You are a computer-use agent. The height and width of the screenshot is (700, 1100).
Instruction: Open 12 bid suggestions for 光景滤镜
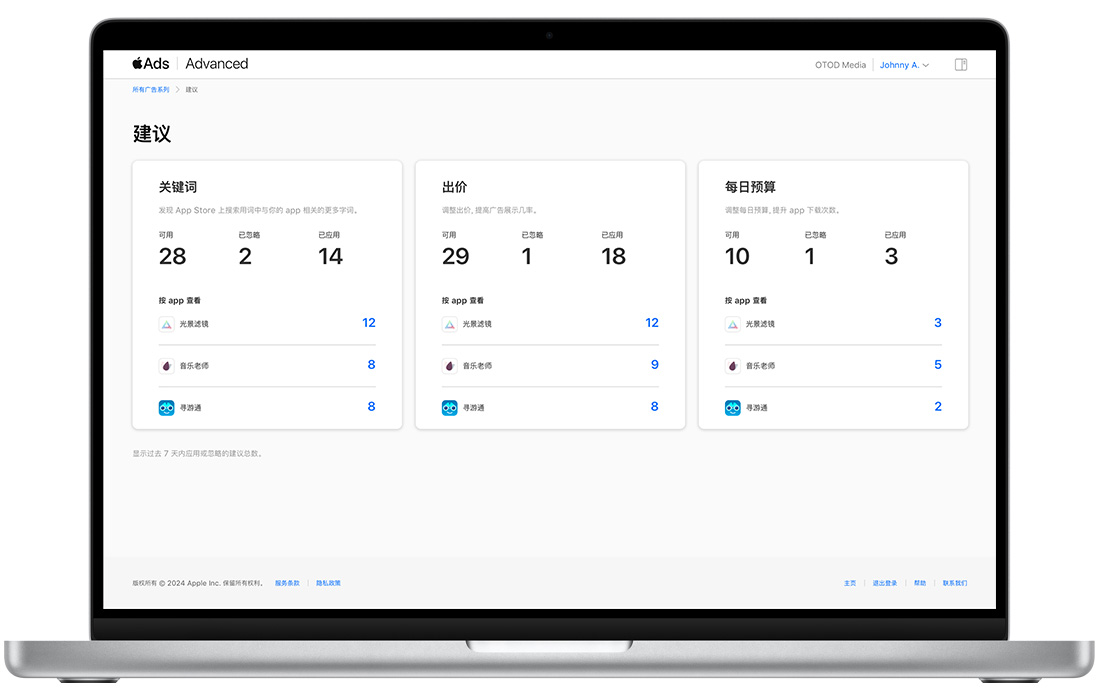click(x=652, y=323)
